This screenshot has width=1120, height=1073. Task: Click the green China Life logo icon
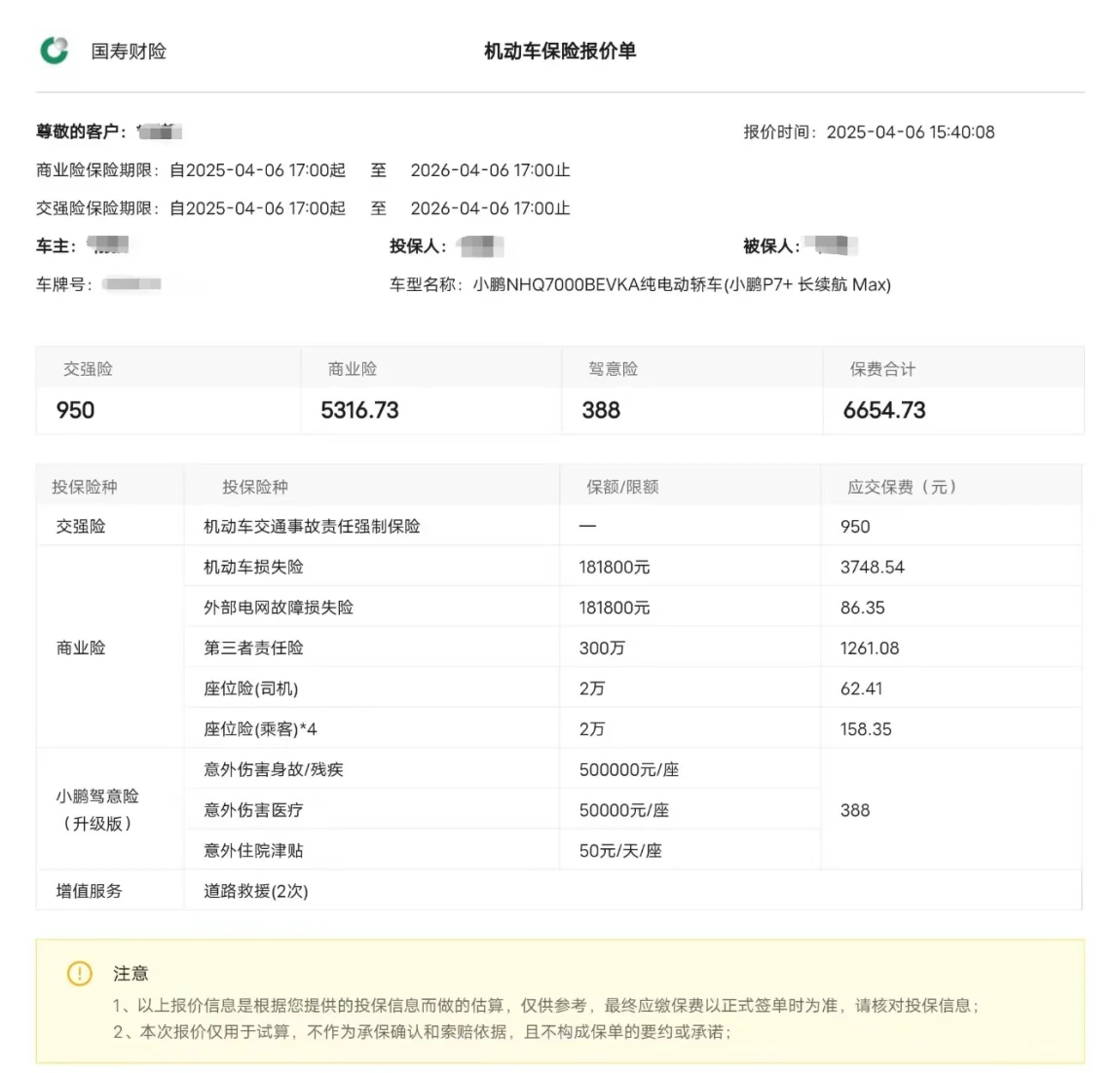coord(55,51)
